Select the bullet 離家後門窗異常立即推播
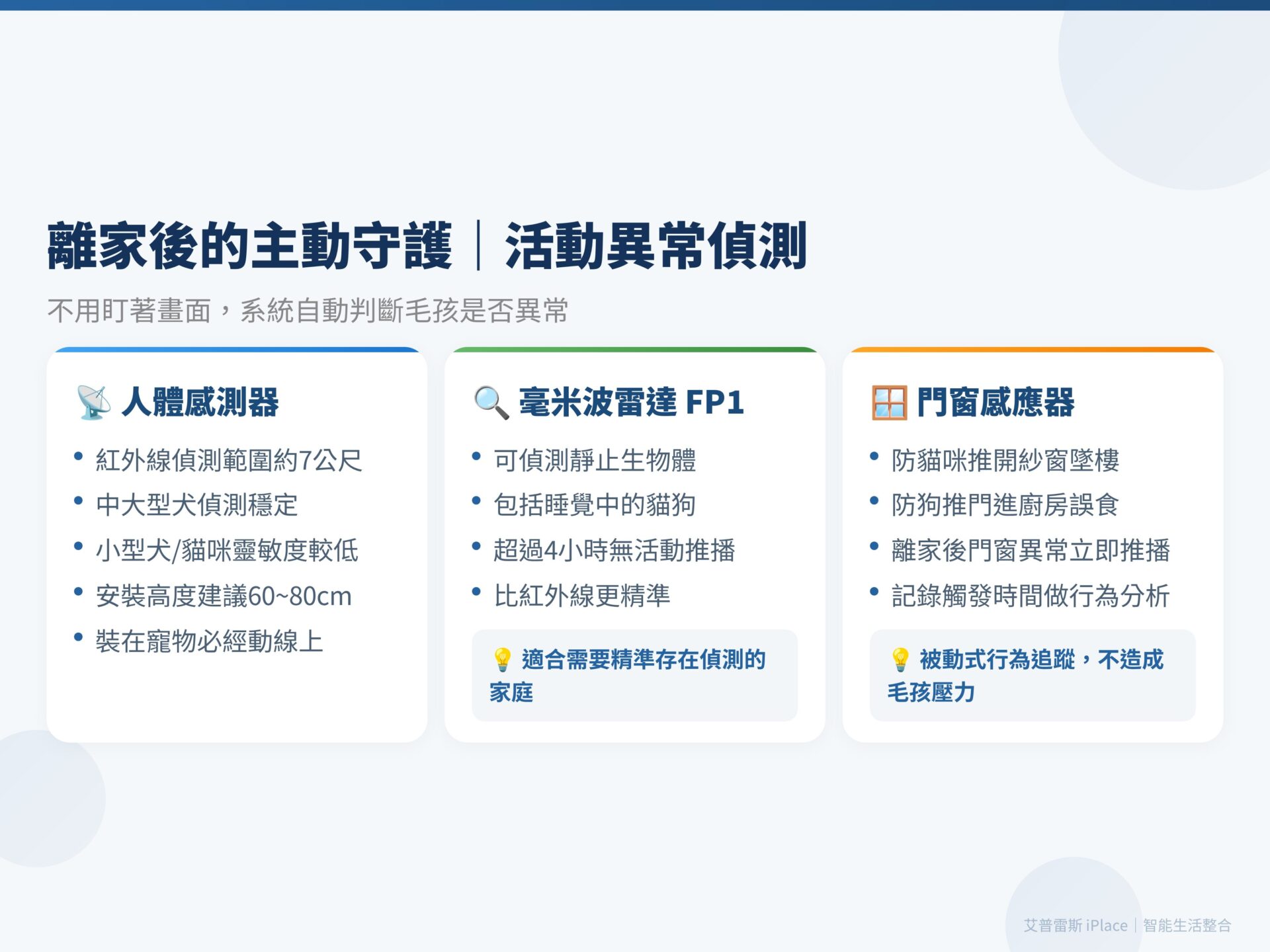Image resolution: width=1270 pixels, height=952 pixels. [1031, 550]
